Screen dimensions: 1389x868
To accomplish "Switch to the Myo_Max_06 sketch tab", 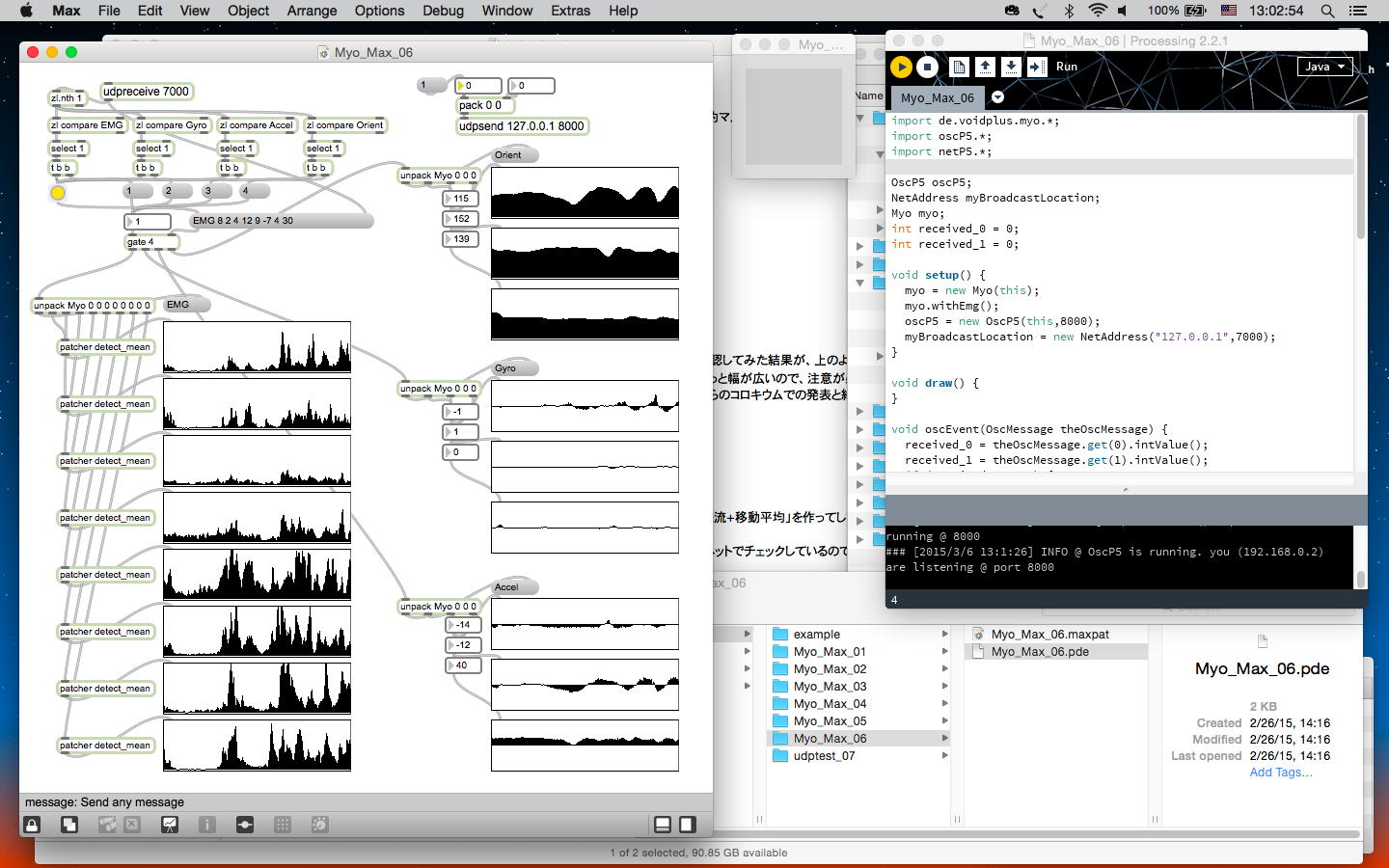I will coord(937,97).
